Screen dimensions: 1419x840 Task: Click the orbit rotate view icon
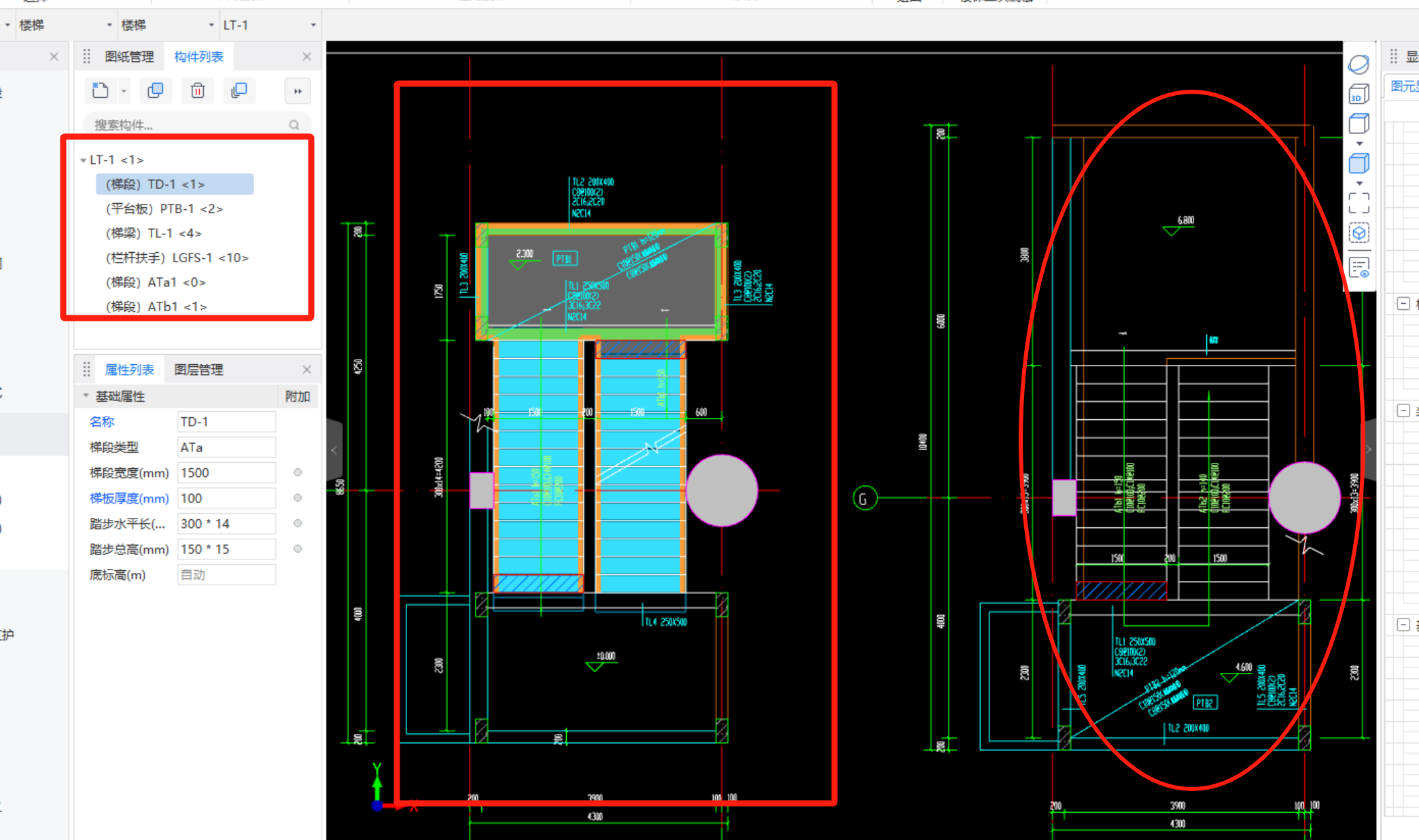tap(1359, 65)
